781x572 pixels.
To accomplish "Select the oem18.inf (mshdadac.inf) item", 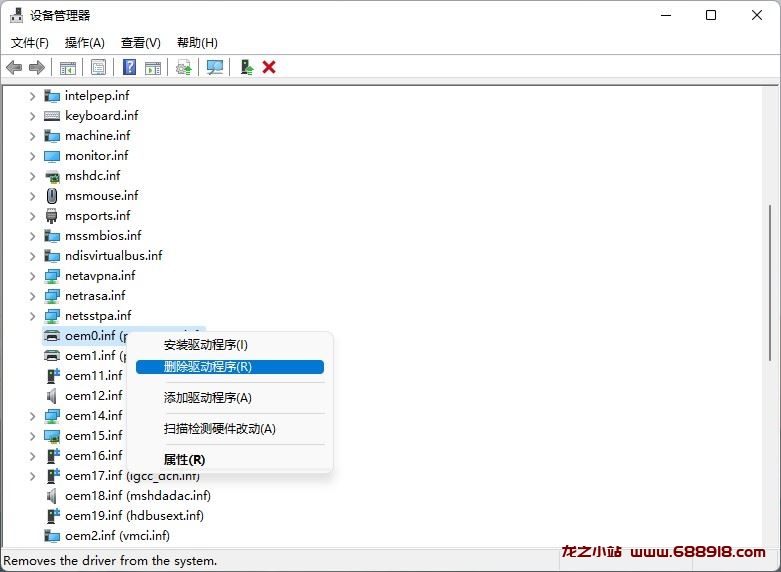I will point(137,496).
